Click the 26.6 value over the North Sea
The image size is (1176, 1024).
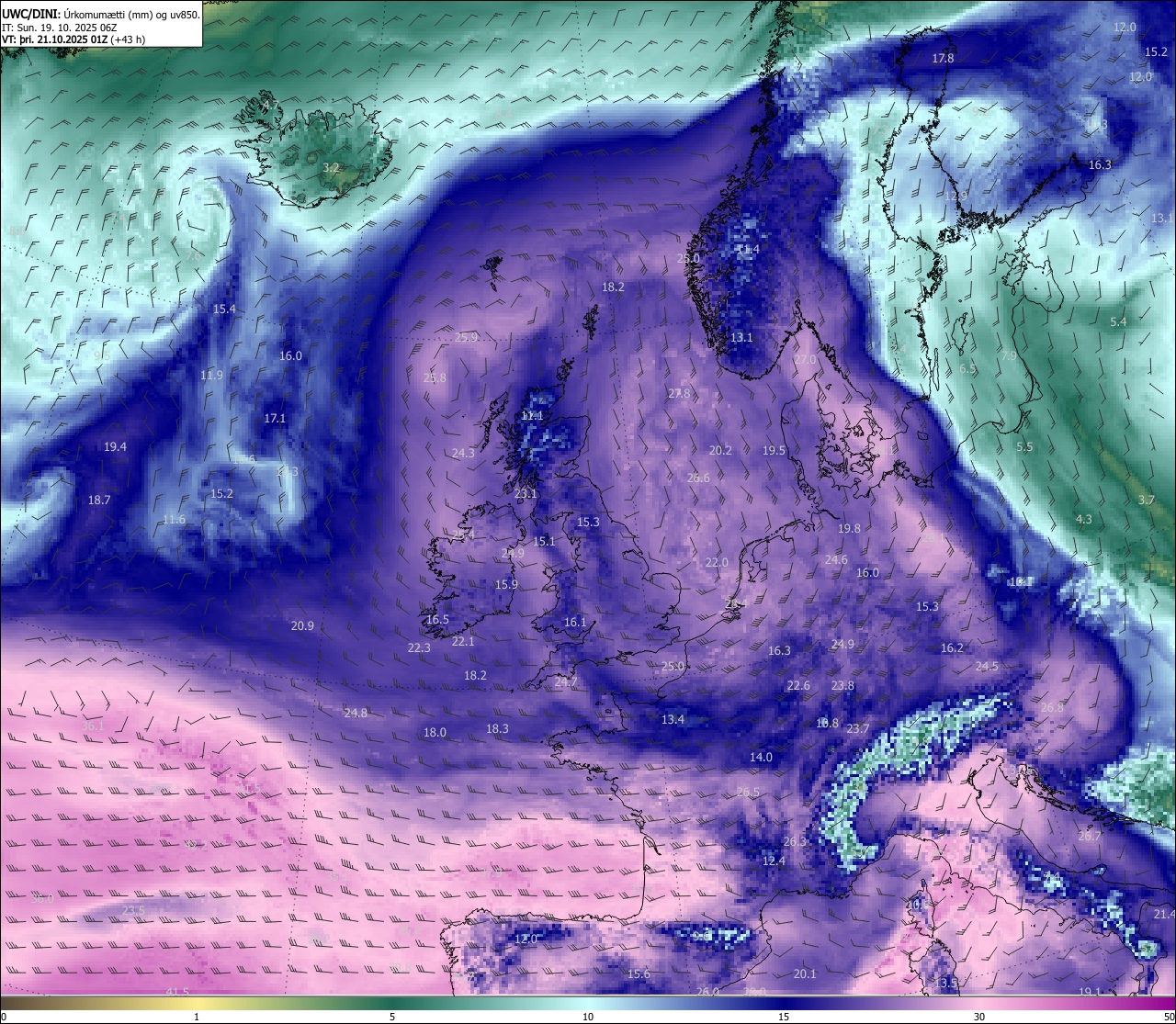coord(698,478)
